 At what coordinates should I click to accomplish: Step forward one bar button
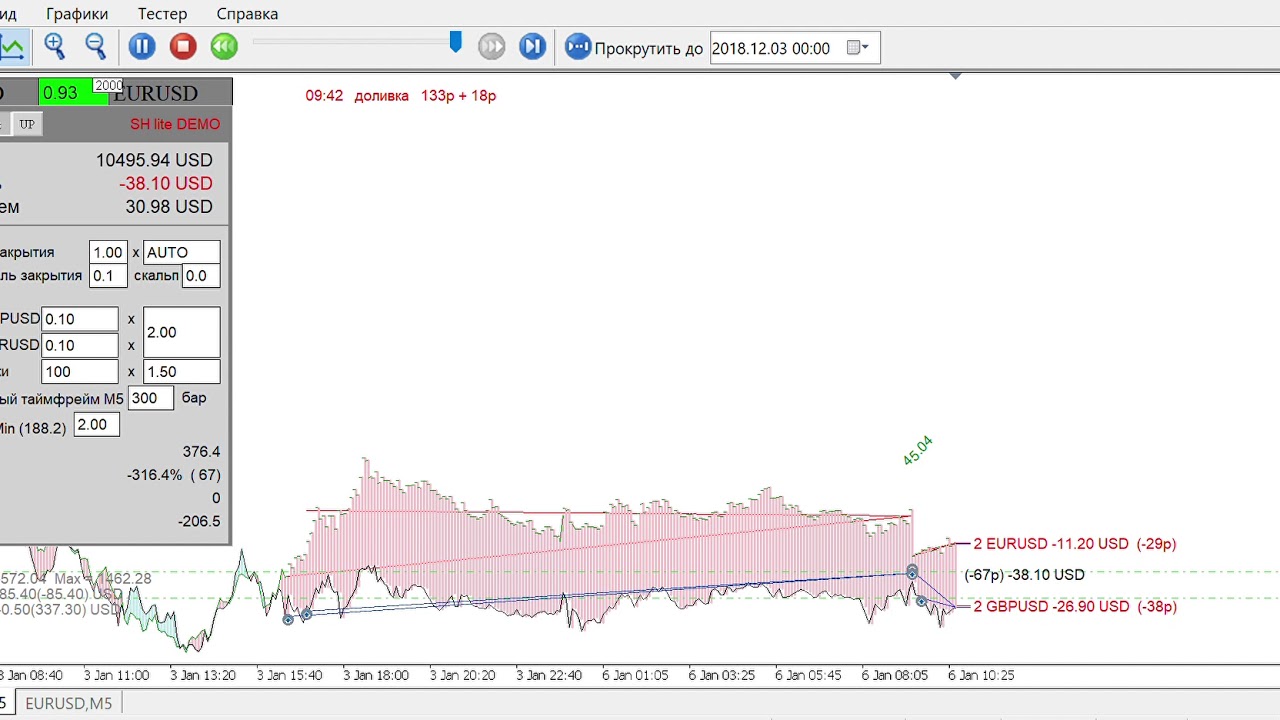(533, 46)
